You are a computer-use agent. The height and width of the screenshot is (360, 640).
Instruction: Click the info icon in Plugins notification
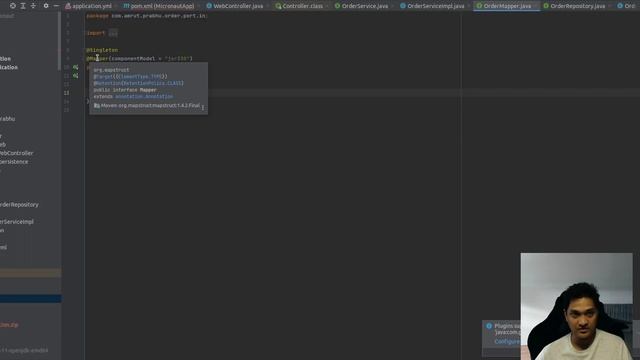tap(489, 326)
